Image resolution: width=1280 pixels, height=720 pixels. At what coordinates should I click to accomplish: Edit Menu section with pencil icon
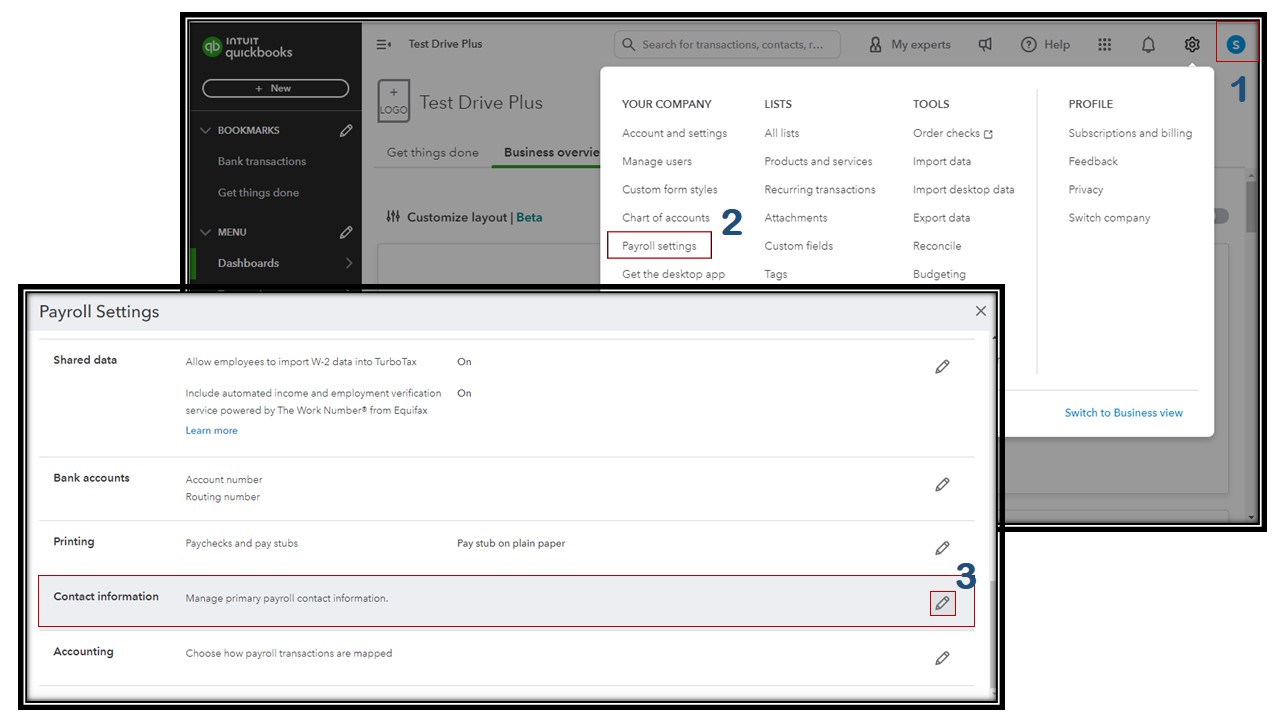[346, 232]
